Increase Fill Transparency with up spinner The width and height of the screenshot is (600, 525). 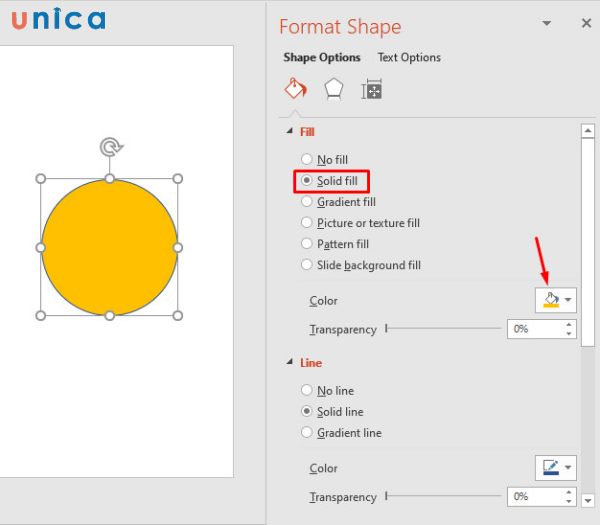(x=569, y=324)
